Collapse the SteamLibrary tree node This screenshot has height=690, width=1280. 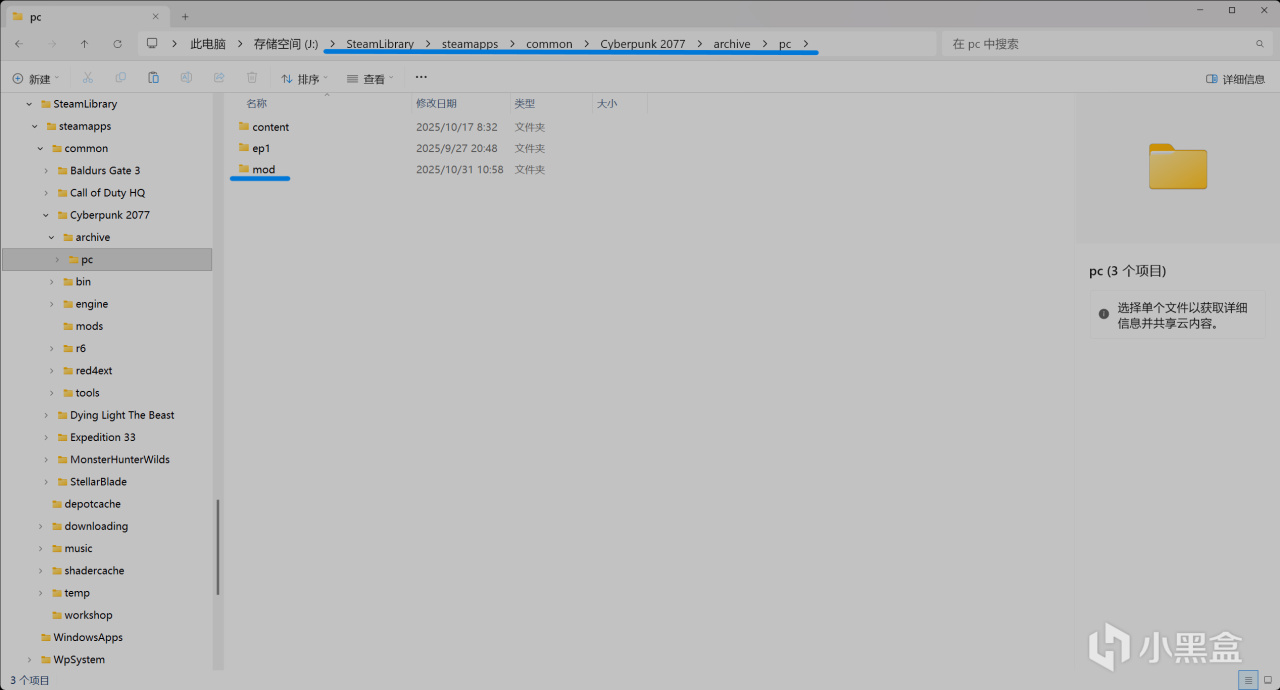pos(29,104)
